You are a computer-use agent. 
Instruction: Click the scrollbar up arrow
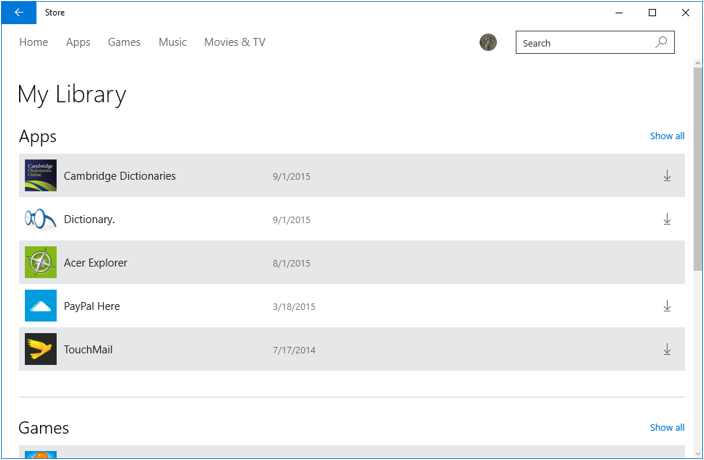pos(697,63)
